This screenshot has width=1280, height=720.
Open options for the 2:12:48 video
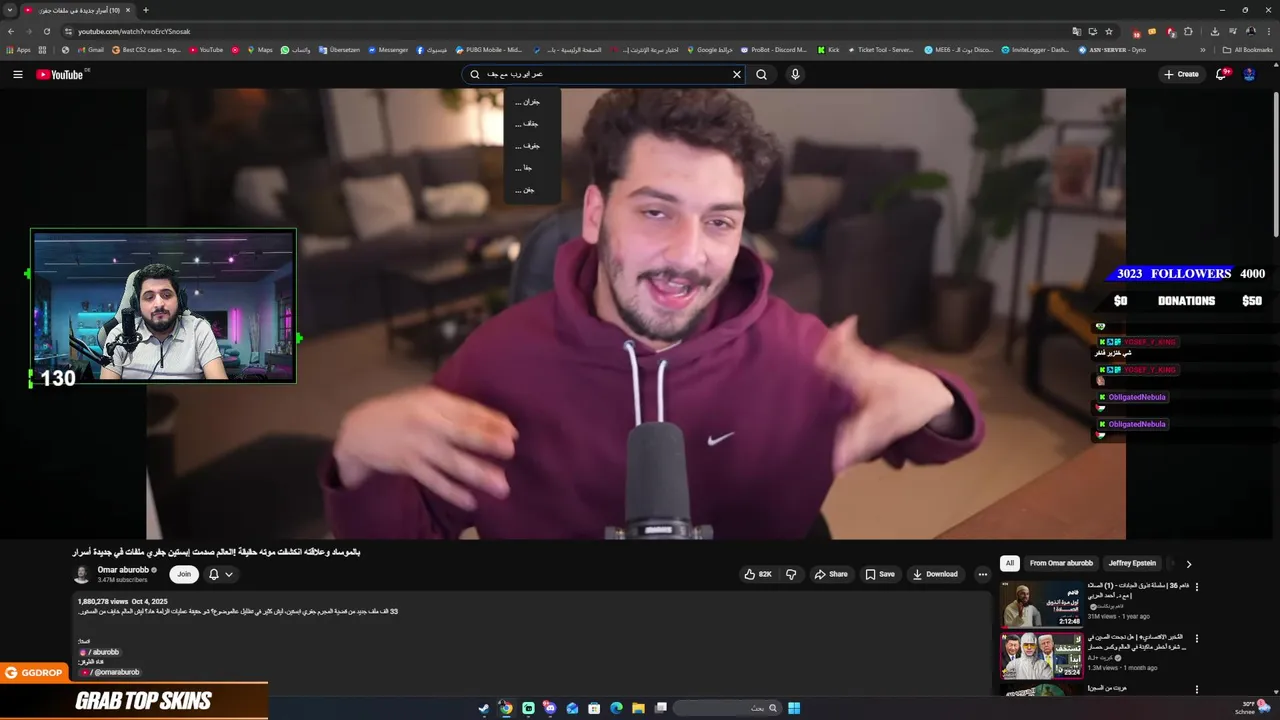1196,587
